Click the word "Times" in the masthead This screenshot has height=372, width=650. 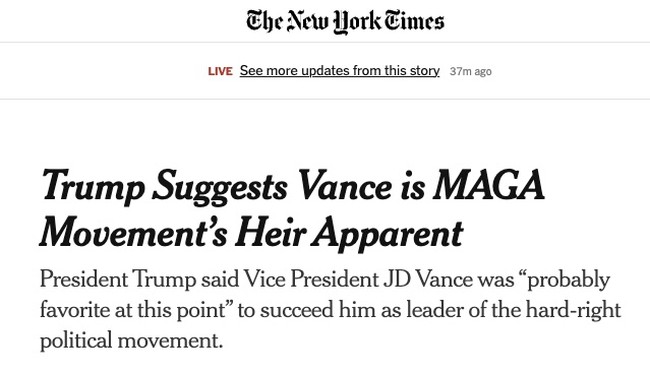pos(414,21)
